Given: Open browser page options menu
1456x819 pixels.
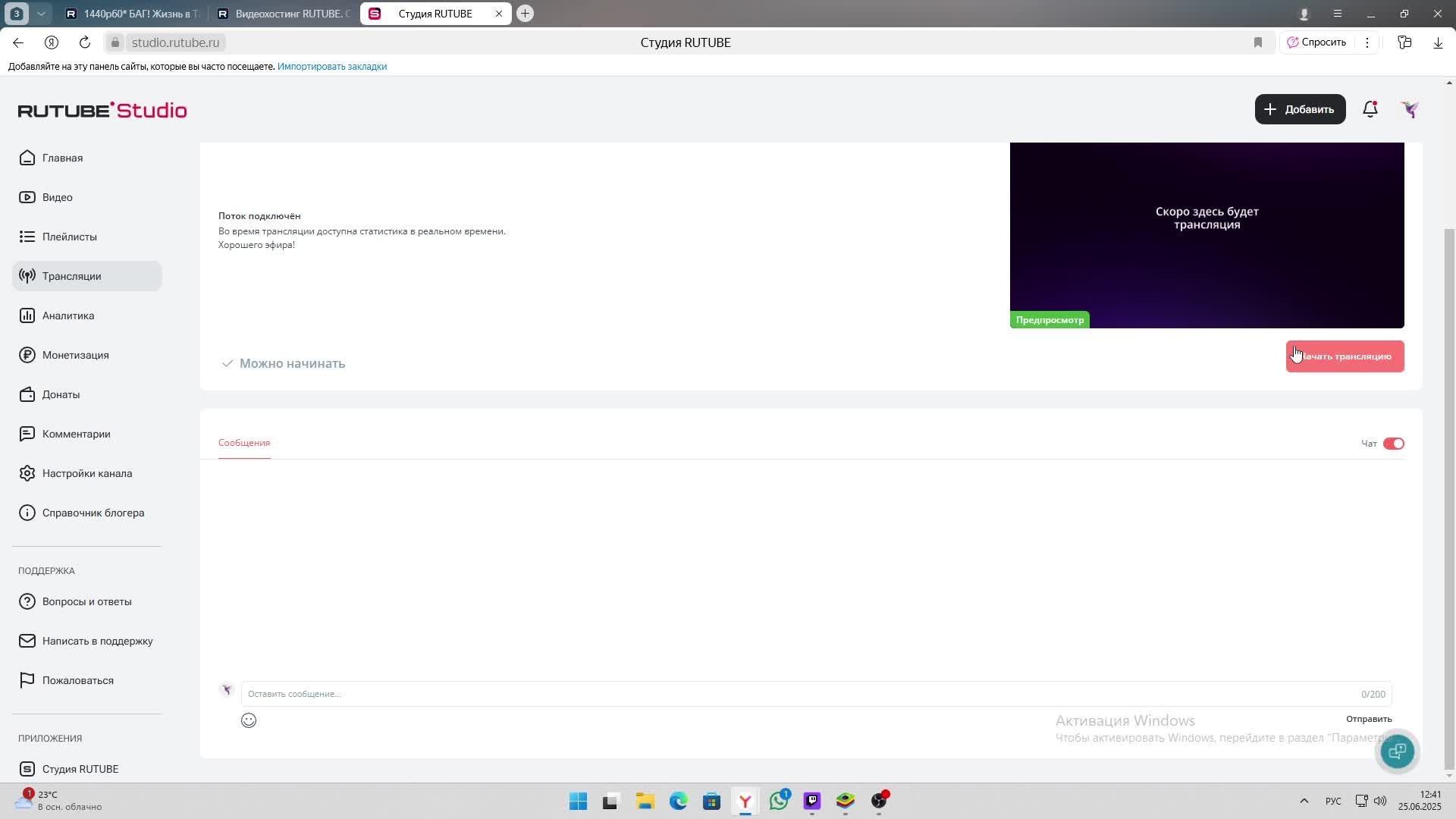Looking at the screenshot, I should coord(1367,42).
